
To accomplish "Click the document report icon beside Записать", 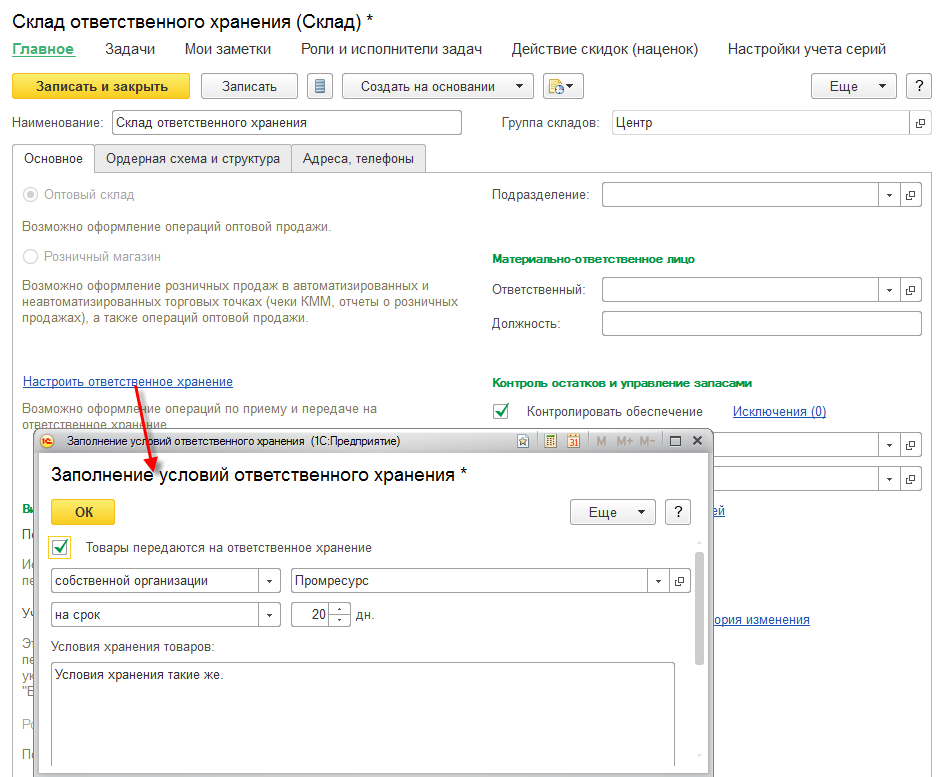I will coord(320,86).
